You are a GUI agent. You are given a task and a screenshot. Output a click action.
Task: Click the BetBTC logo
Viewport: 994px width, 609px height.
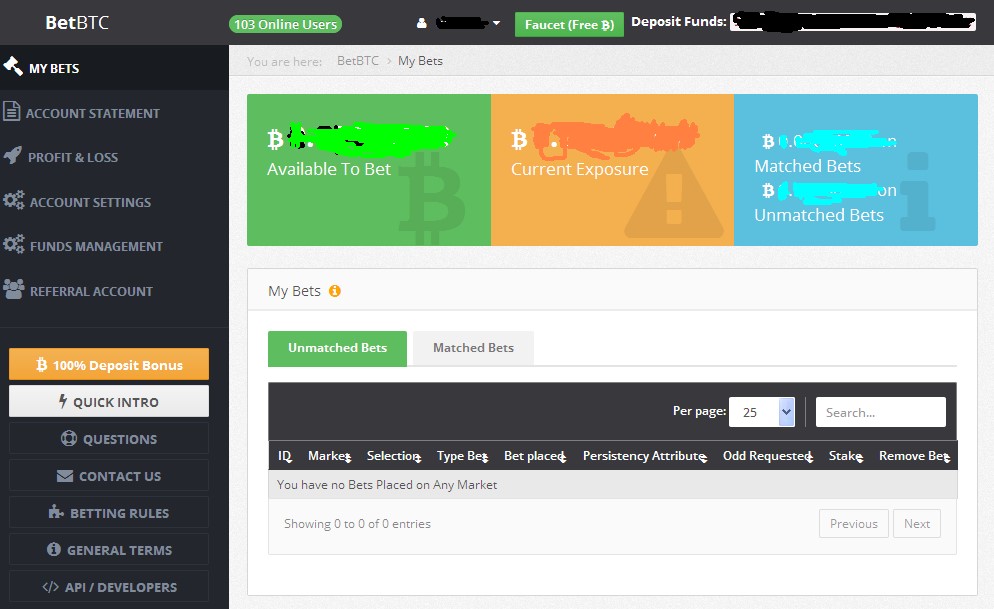[77, 22]
